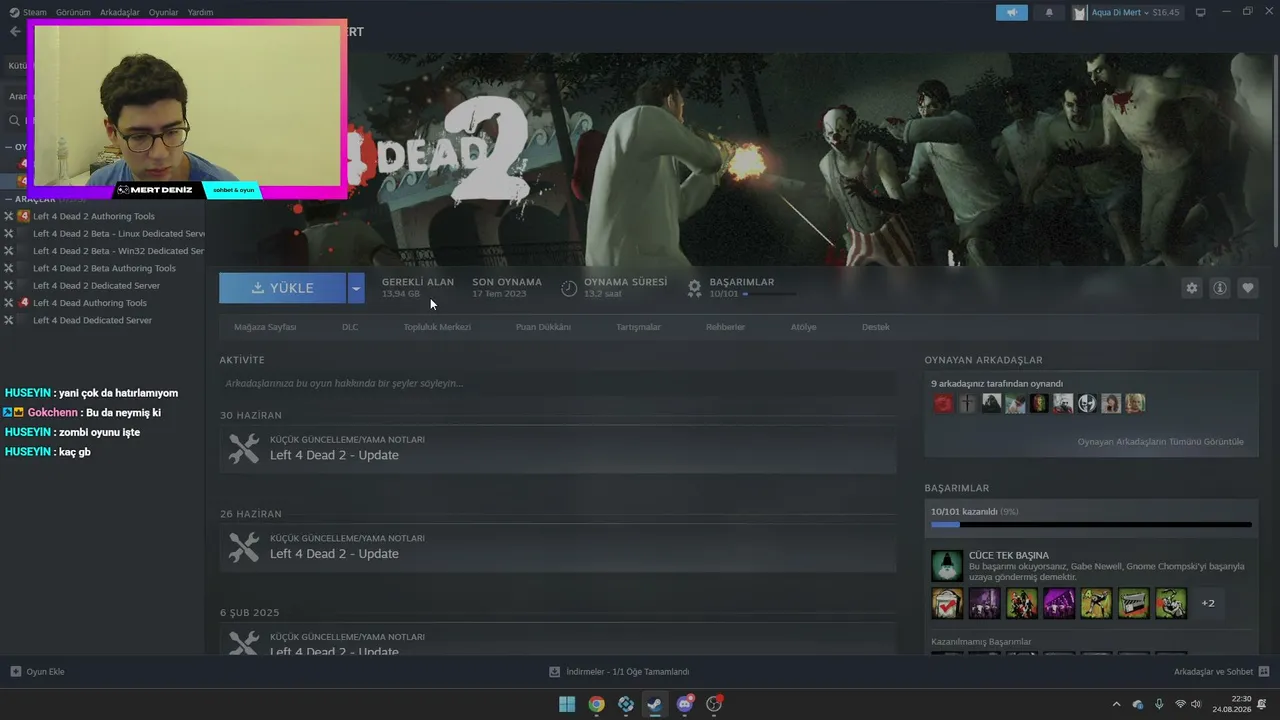Viewport: 1280px width, 720px height.
Task: Click the OBS Studio taskbar icon
Action: coord(714,704)
